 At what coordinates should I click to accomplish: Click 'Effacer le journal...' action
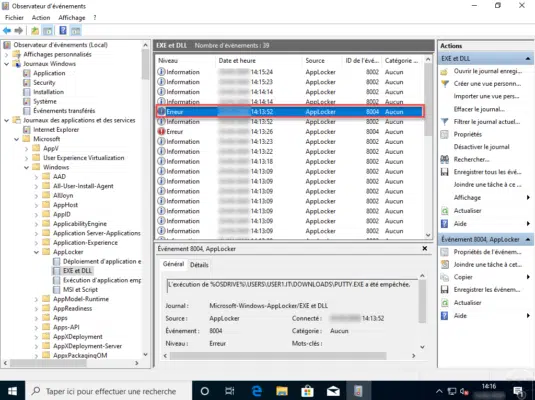(479, 109)
